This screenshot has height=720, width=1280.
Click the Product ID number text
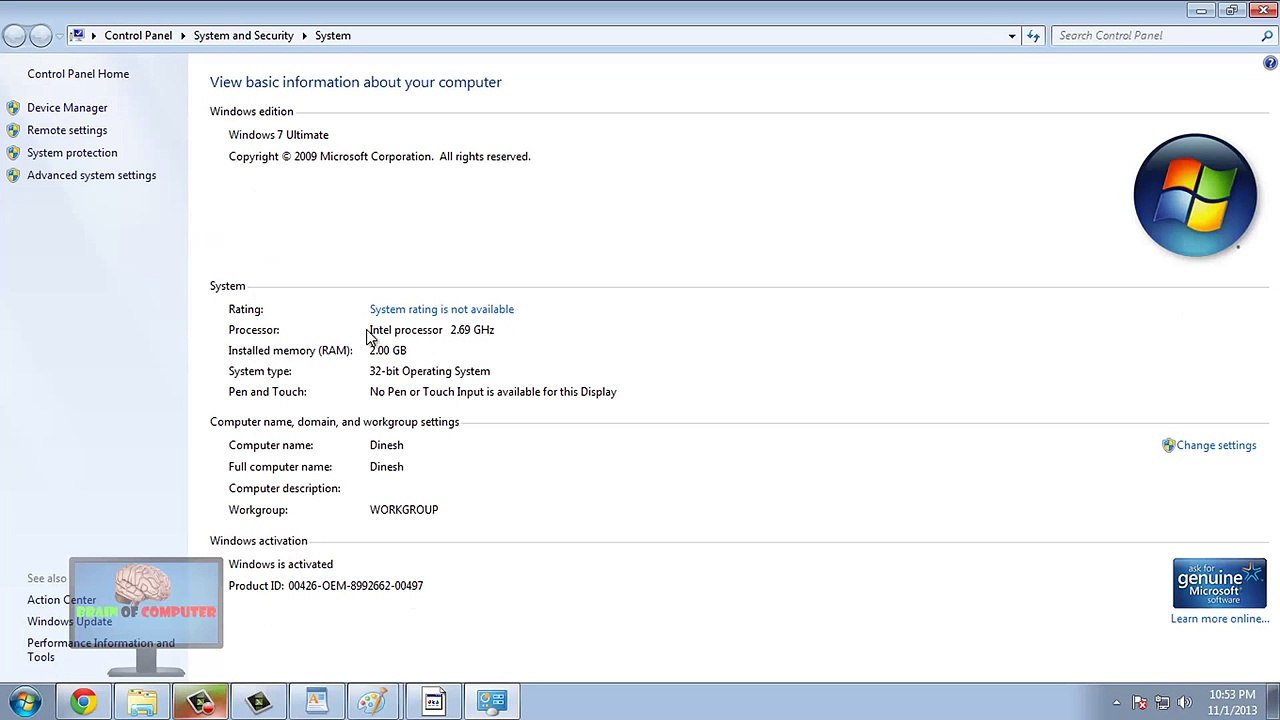[355, 586]
